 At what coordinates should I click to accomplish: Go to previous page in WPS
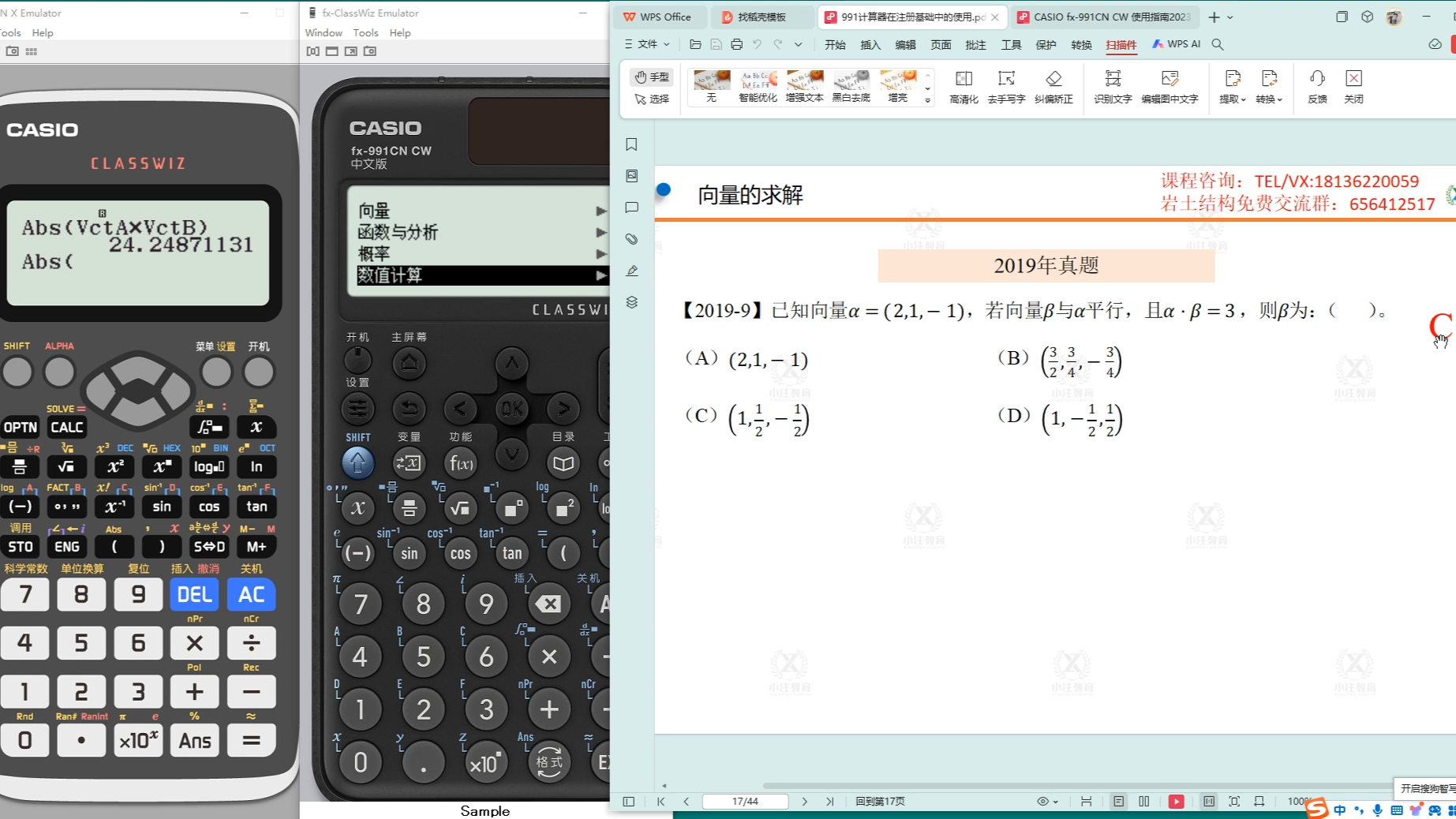686,801
